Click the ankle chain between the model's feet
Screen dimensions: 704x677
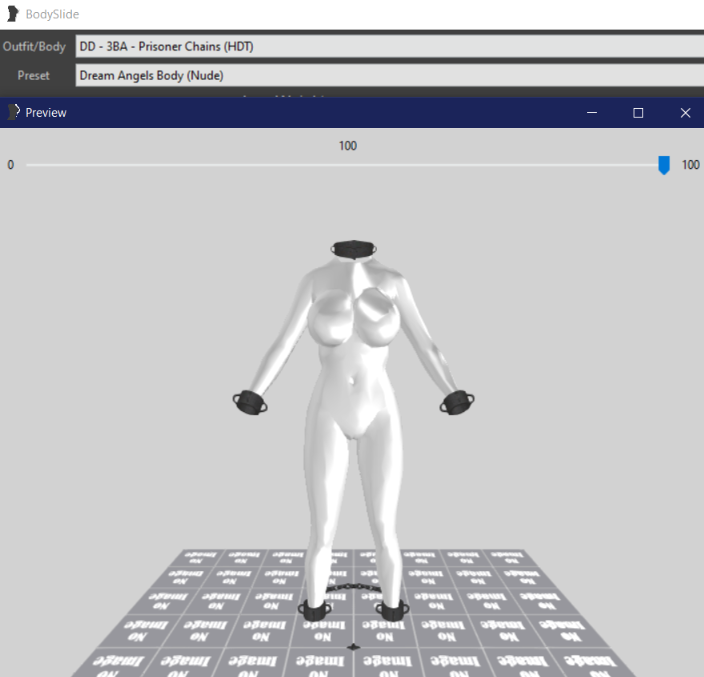(x=354, y=587)
